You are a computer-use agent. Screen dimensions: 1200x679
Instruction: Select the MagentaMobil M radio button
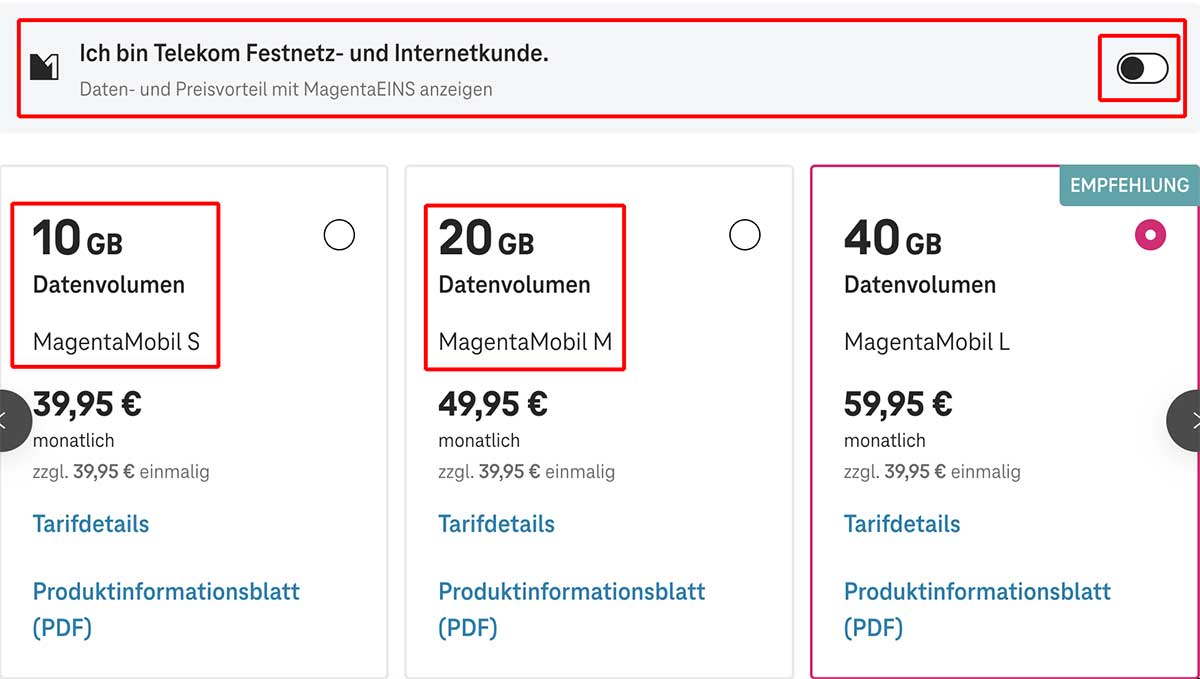point(745,236)
